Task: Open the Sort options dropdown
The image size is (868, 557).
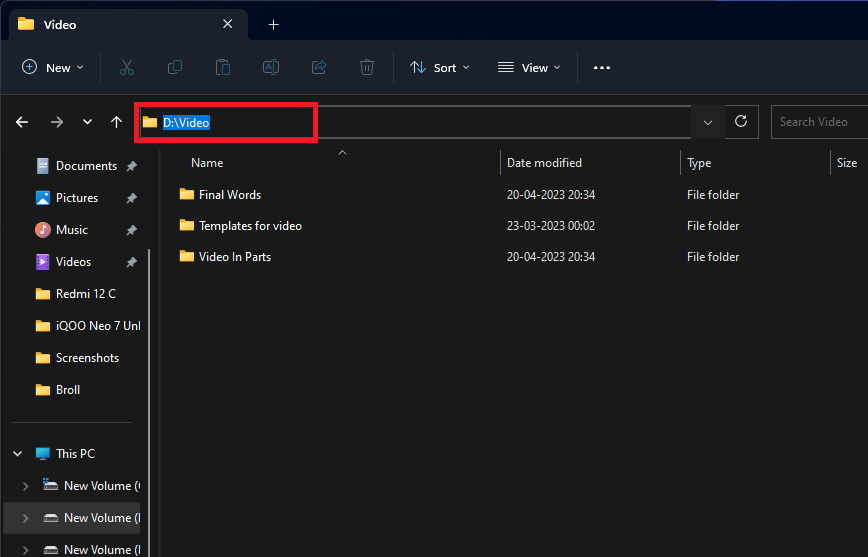Action: pos(434,67)
